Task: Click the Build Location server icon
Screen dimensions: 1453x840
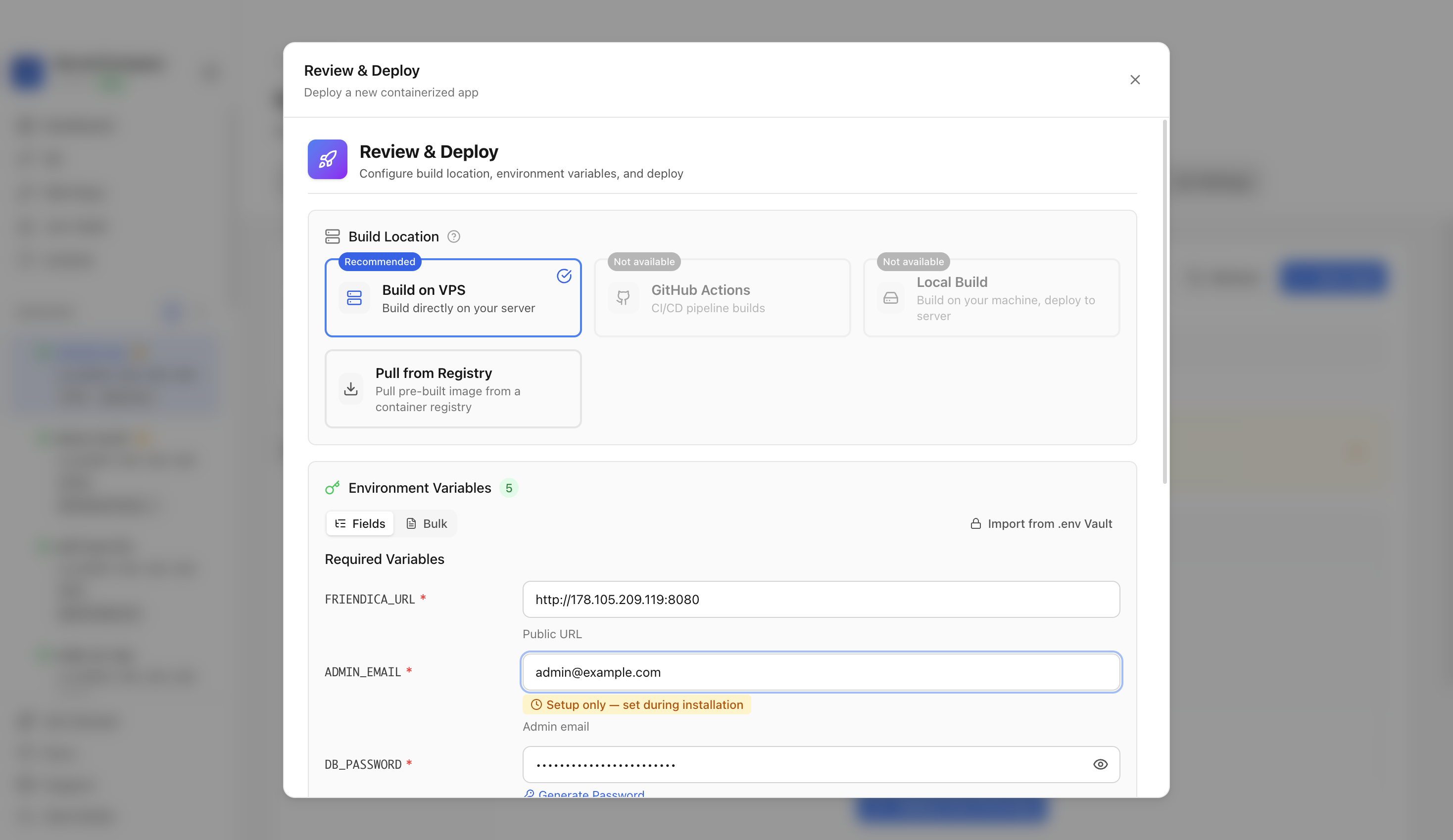Action: (332, 236)
